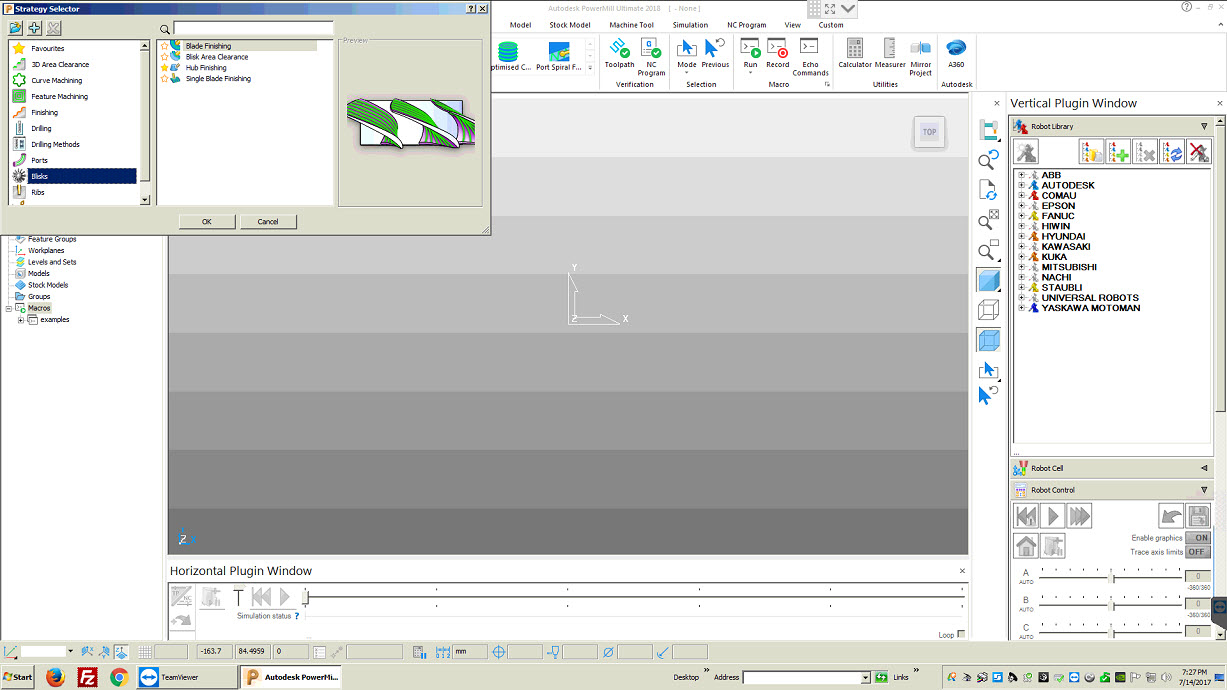Open the Custom ribbon tab
The width and height of the screenshot is (1227, 690).
831,25
